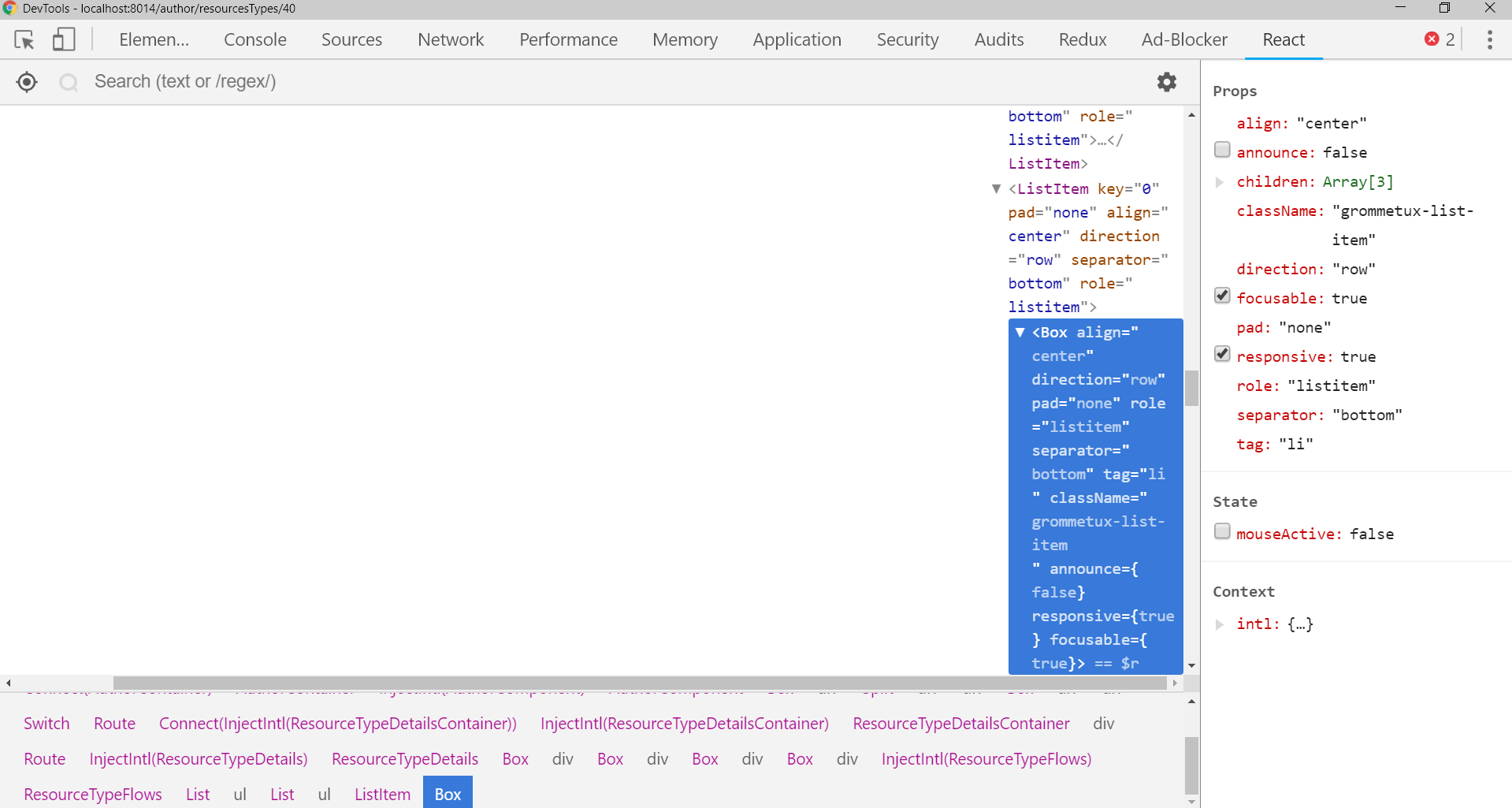Toggle the announce checkbox
Viewport: 1512px width, 808px height.
pyautogui.click(x=1222, y=150)
